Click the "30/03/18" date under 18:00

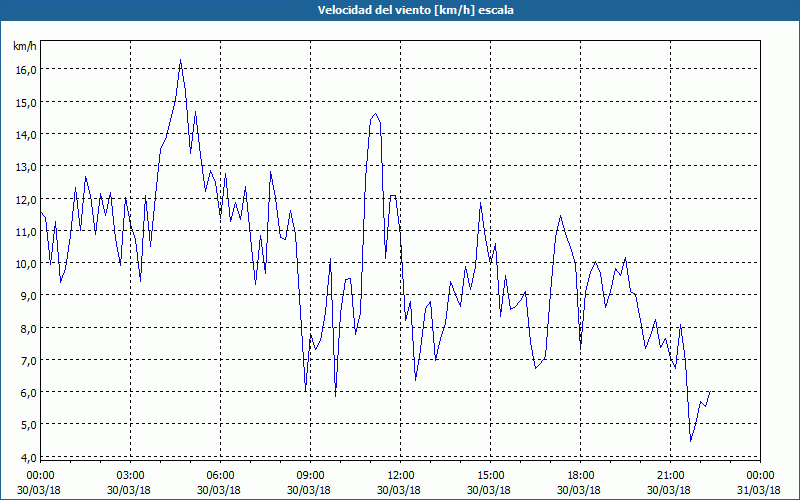(579, 490)
